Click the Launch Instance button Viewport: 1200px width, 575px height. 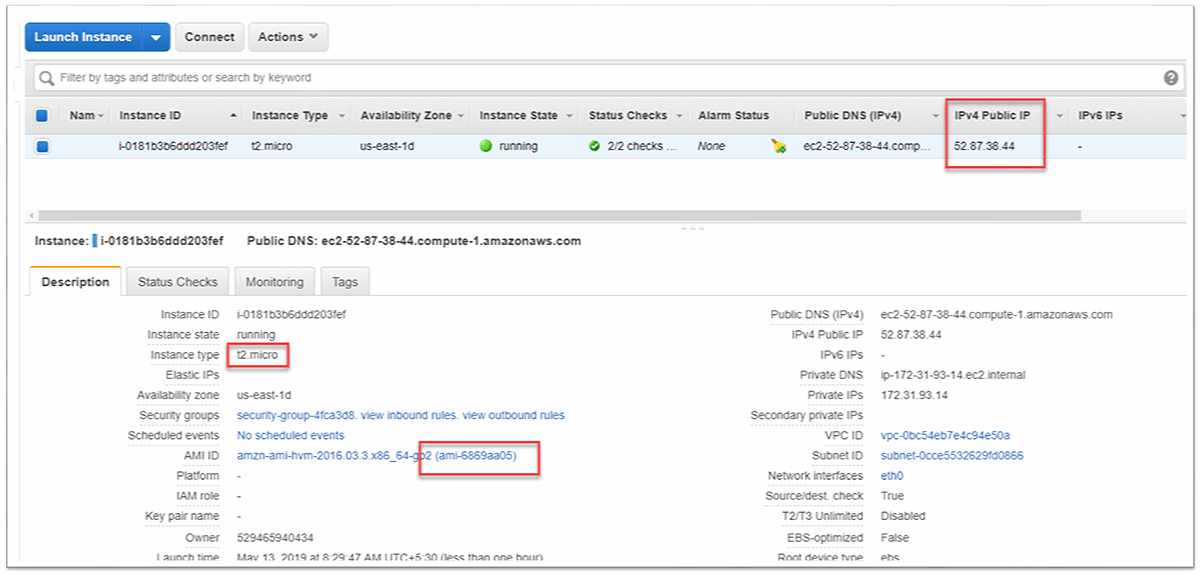pos(83,37)
